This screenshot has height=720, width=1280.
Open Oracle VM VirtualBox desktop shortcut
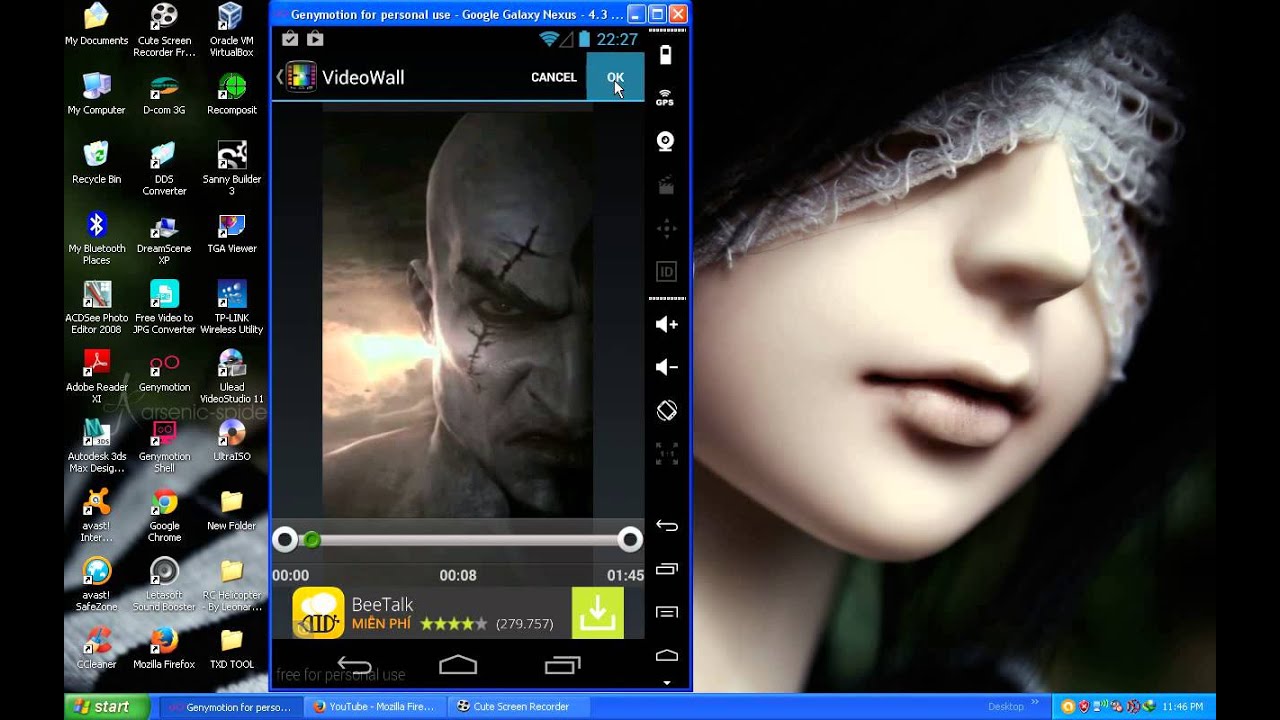231,29
